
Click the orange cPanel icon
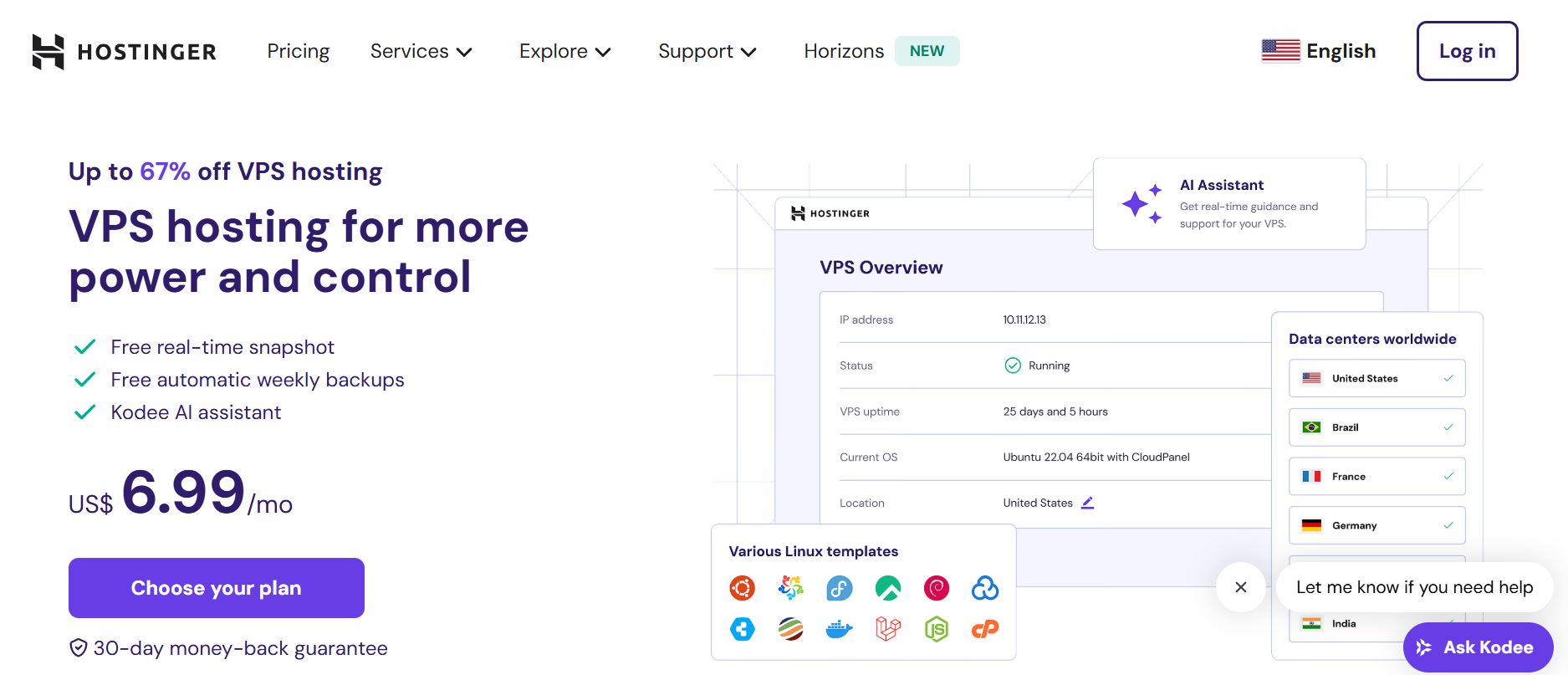(985, 628)
